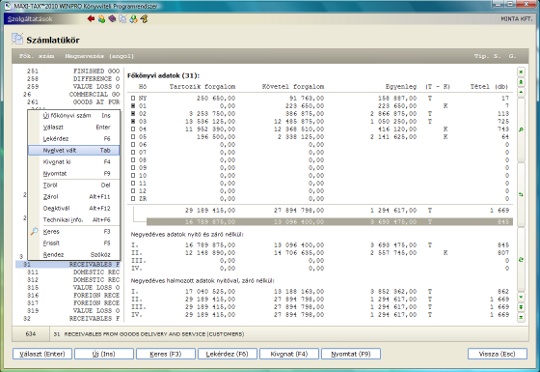Click the highlighted grey totals row
The image size is (540, 372).
pos(330,221)
